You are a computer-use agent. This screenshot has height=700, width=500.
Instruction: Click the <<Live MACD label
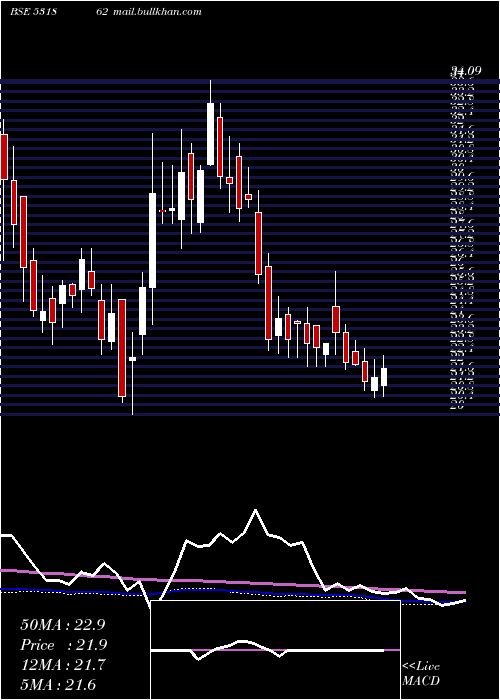[x=421, y=674]
